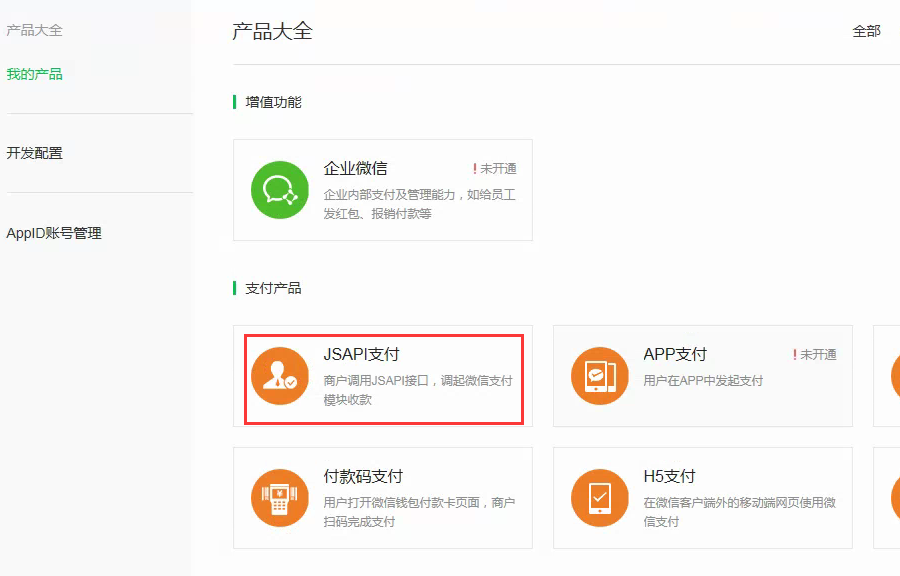Click the green 企业微信 chat bubble icon
The image size is (900, 576).
pos(280,189)
